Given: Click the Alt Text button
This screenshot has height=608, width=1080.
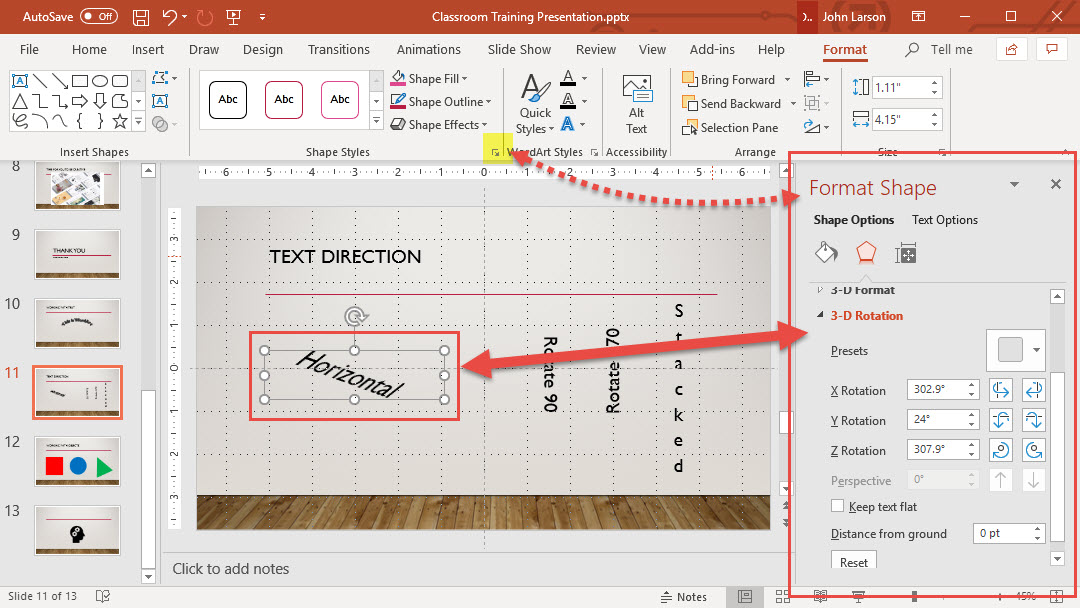Looking at the screenshot, I should coord(636,104).
